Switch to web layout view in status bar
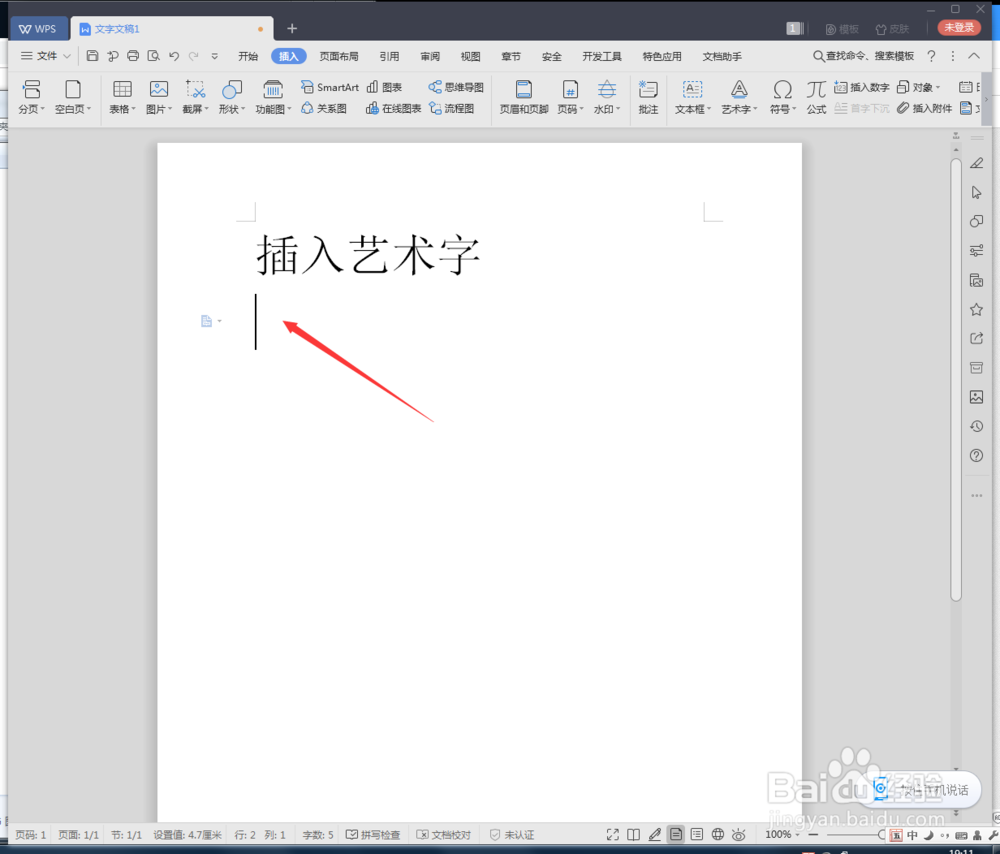The height and width of the screenshot is (854, 1000). pos(718,834)
